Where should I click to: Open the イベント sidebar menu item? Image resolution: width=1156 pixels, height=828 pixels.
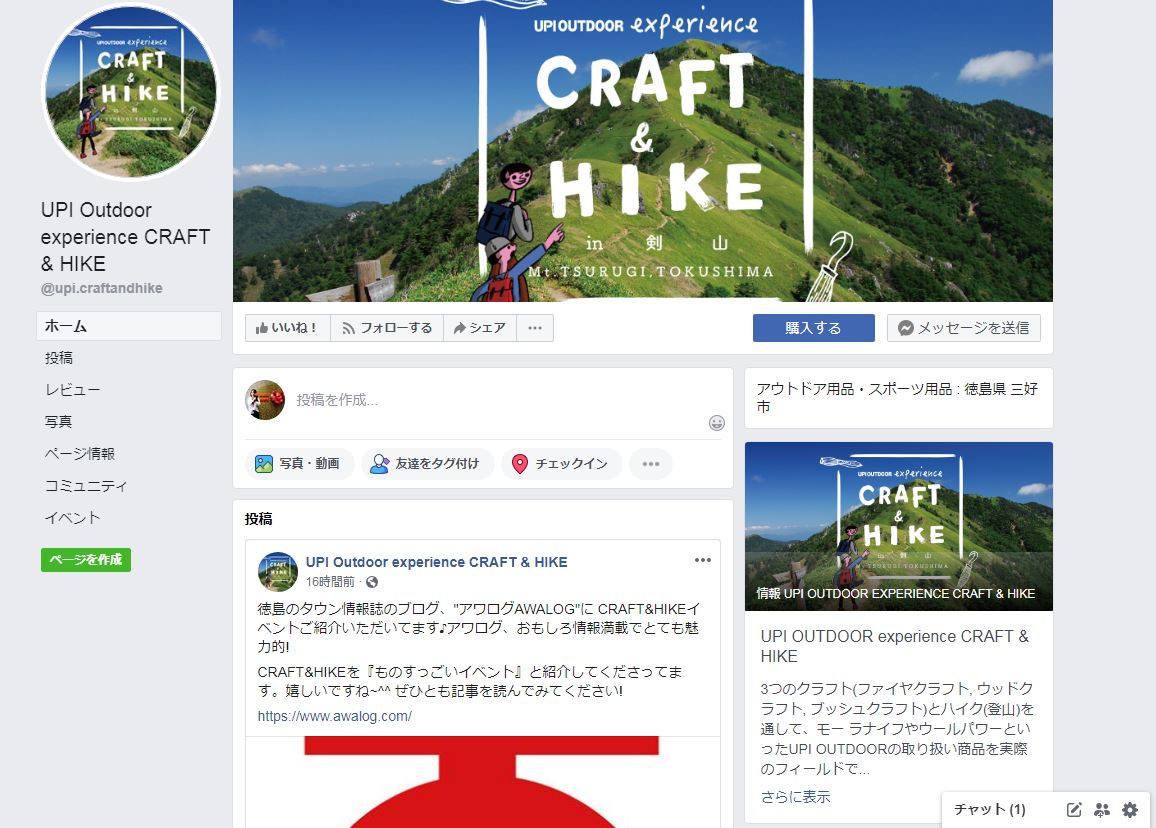[72, 518]
